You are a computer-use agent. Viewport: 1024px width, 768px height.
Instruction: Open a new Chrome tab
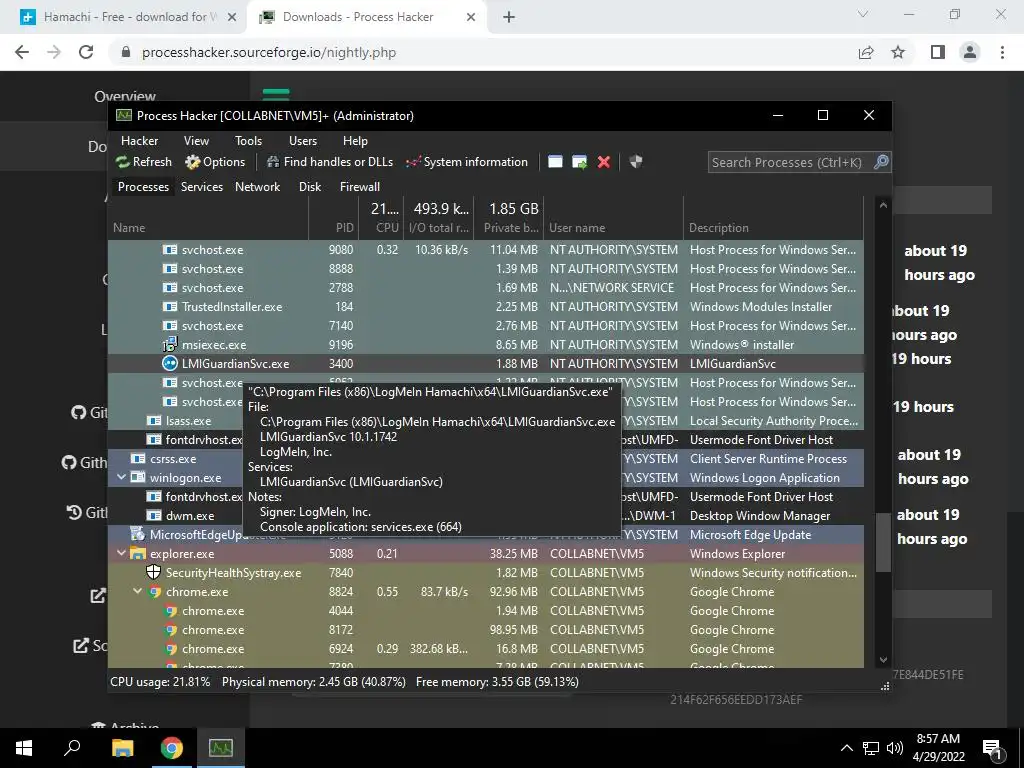tap(509, 17)
